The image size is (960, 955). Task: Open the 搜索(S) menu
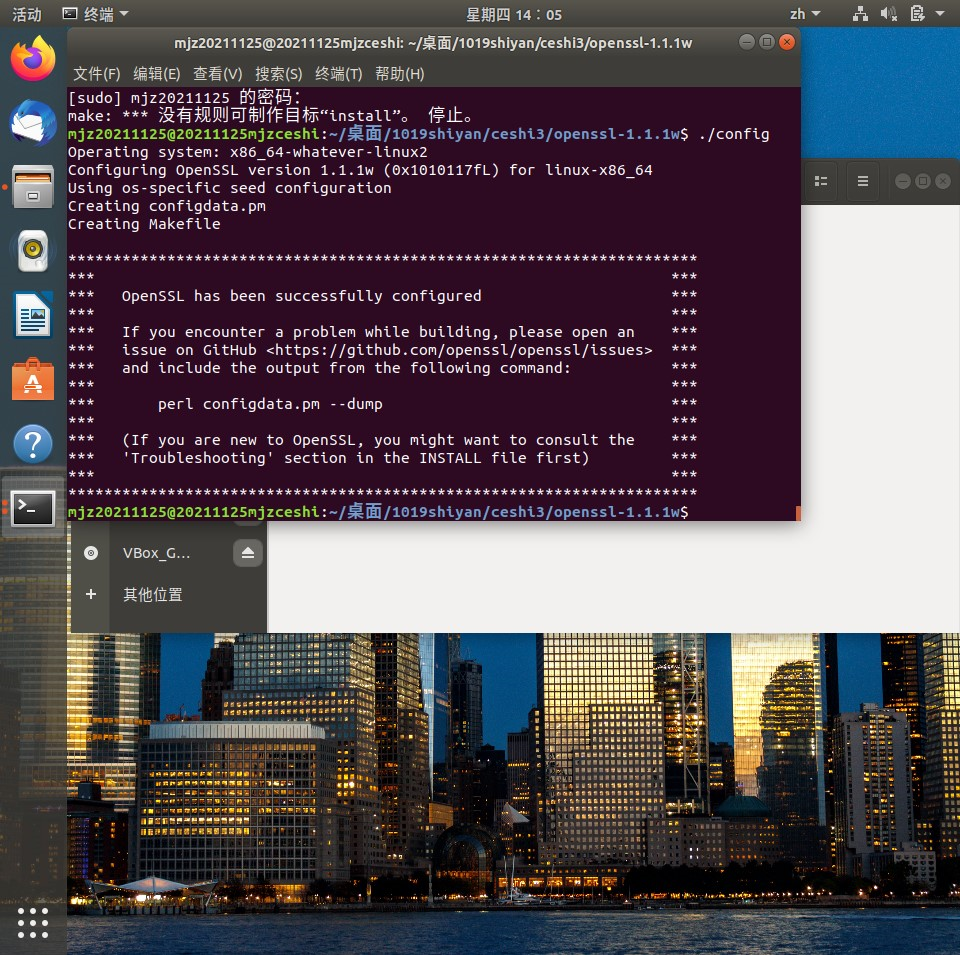click(x=279, y=74)
